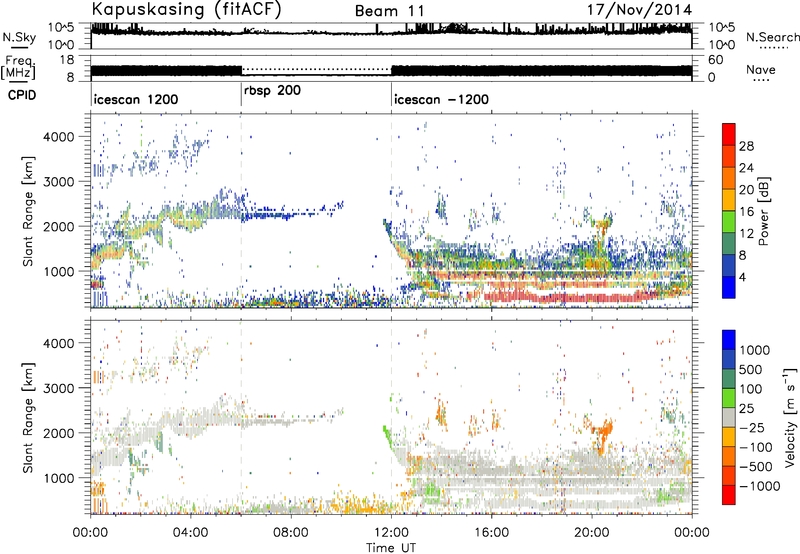This screenshot has height=554, width=800.
Task: Click the "16:00" time axis label
Action: tap(491, 533)
